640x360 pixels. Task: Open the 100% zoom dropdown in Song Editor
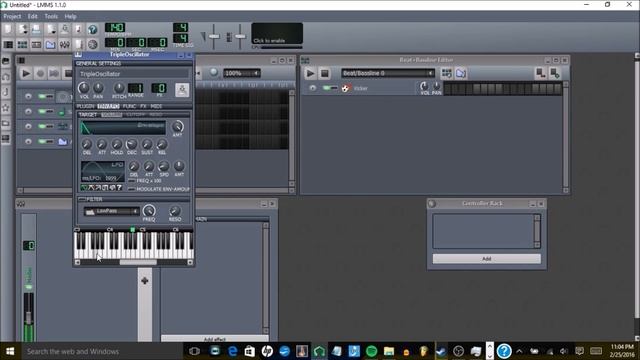(x=242, y=73)
